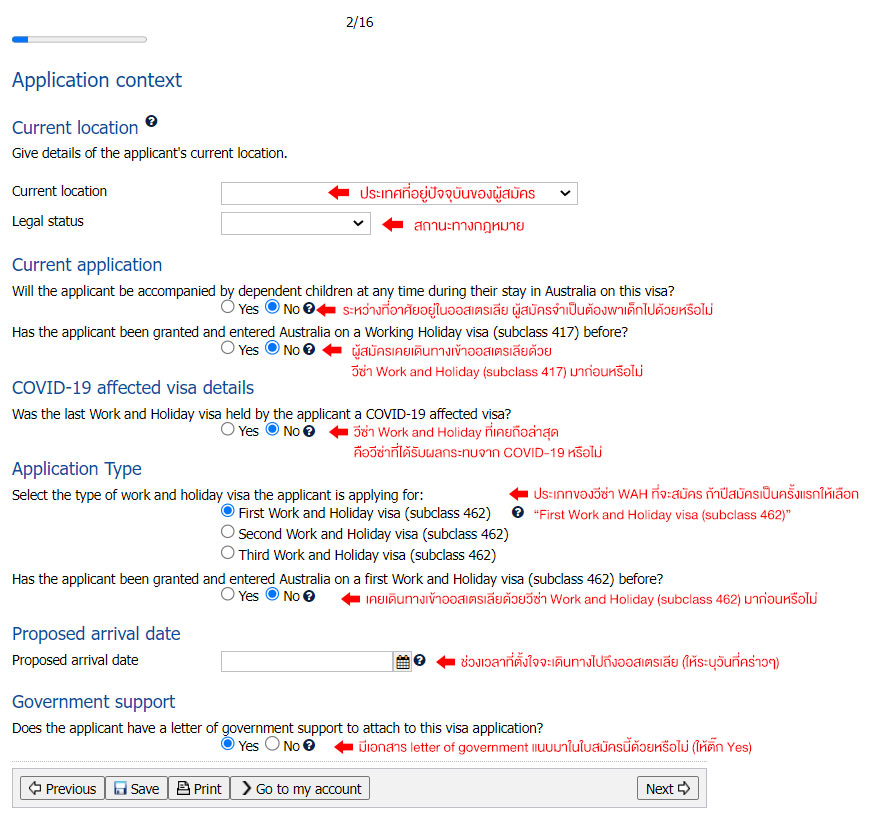Click the "Legal status" field label
Screen dimensions: 881x820
tap(48, 221)
